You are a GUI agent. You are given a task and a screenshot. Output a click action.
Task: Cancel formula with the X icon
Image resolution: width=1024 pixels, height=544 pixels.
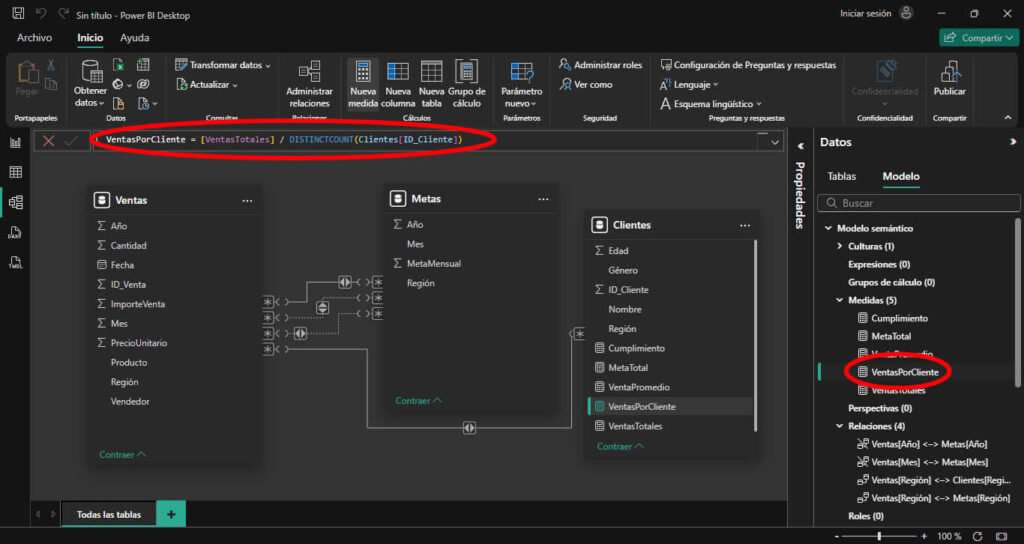pyautogui.click(x=48, y=141)
